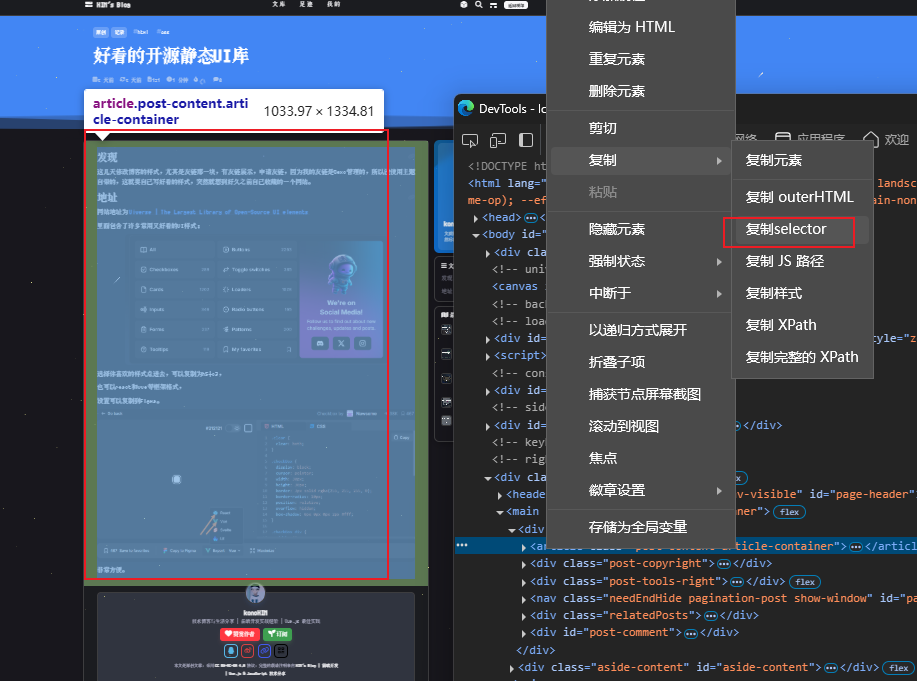Expand the nav pagination-post node
The image size is (917, 681).
tap(523, 599)
